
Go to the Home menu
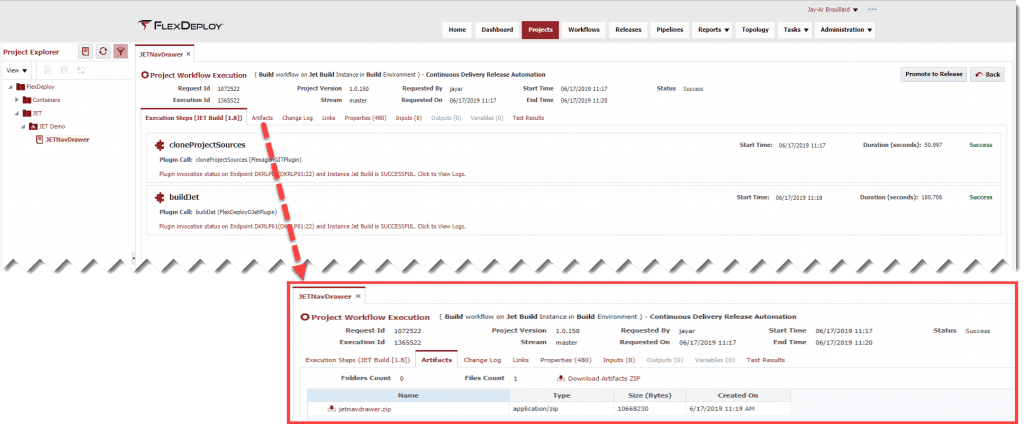[x=457, y=30]
